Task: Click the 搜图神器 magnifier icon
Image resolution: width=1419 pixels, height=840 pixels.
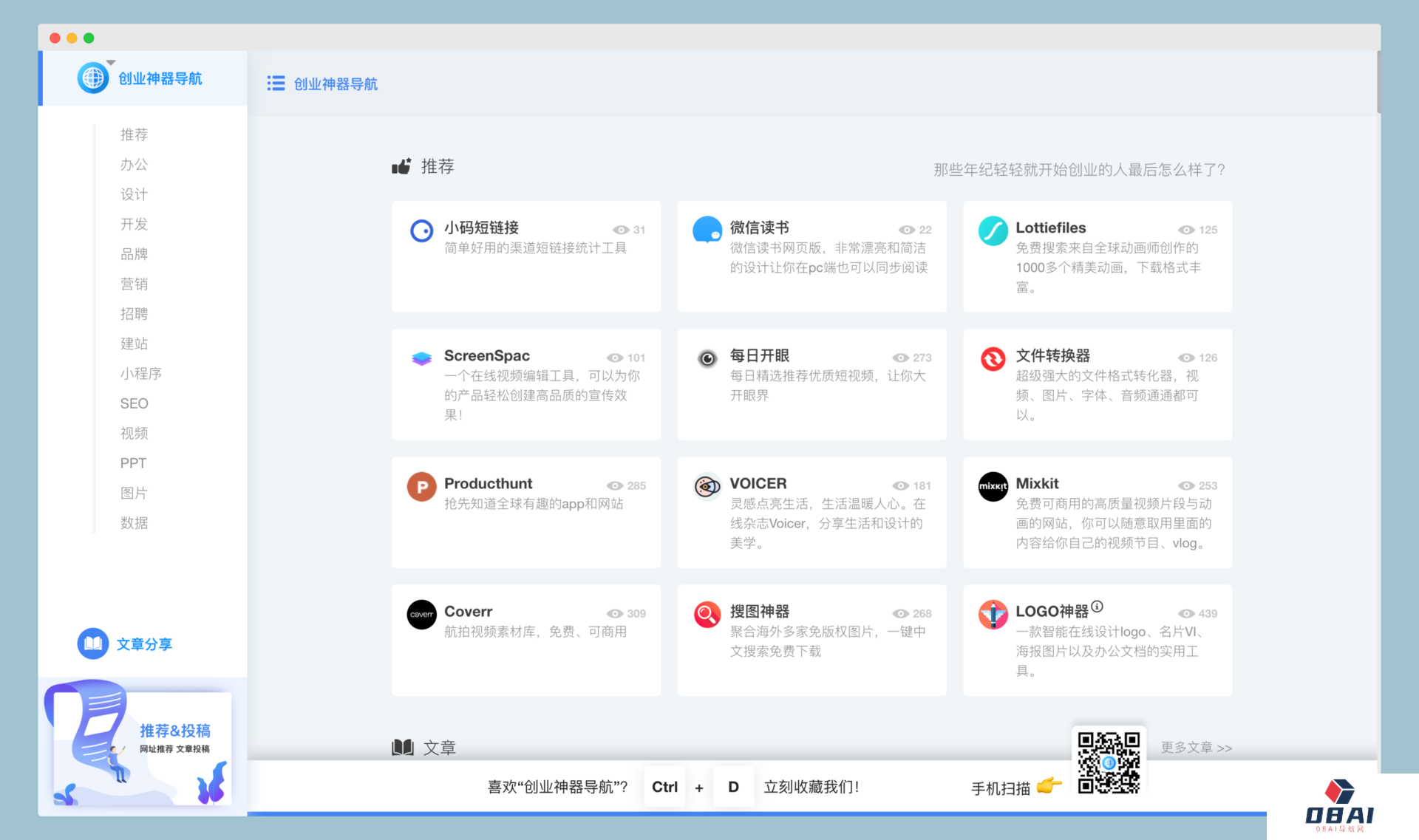Action: point(707,614)
